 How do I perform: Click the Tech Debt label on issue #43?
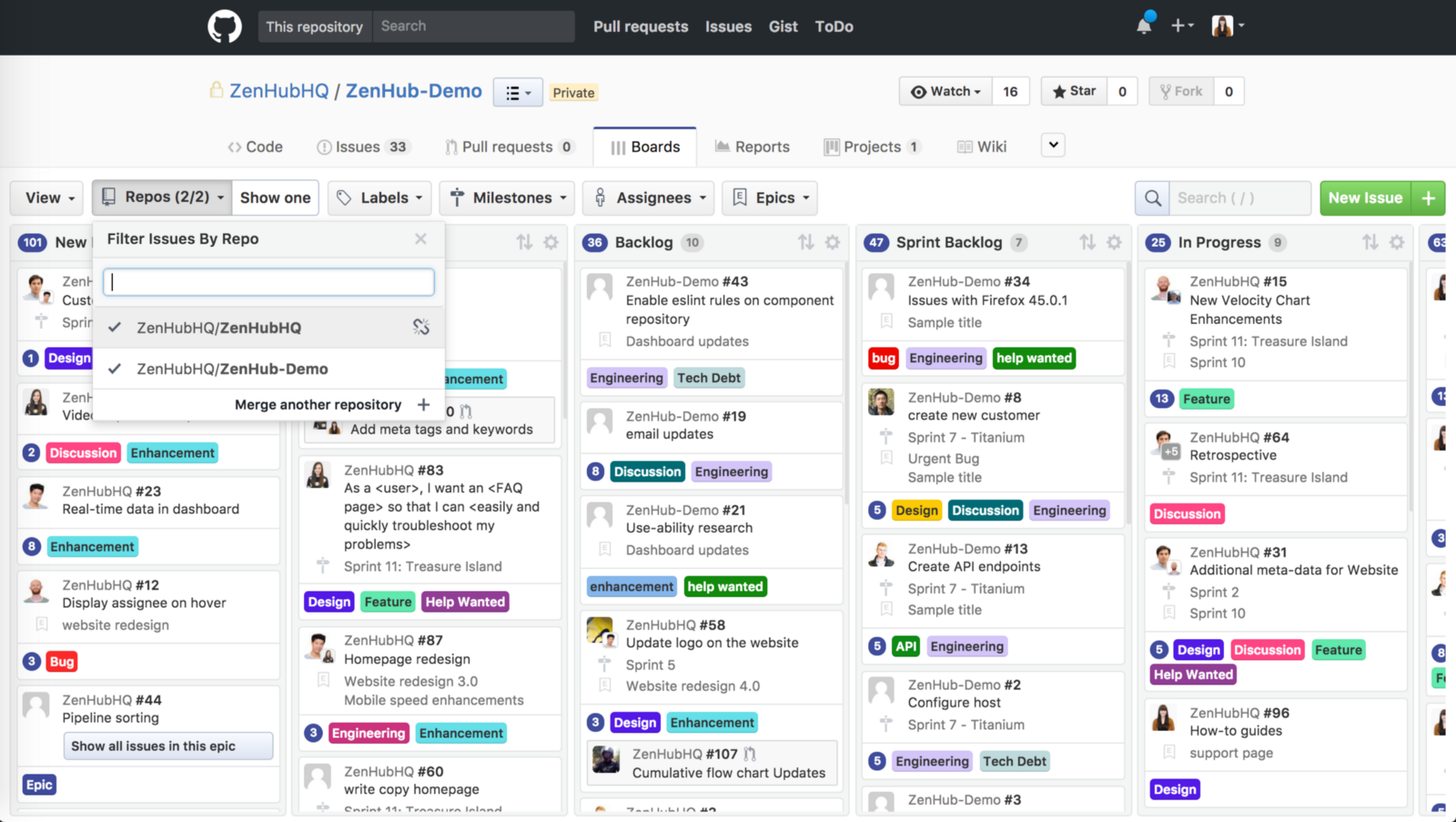click(709, 378)
